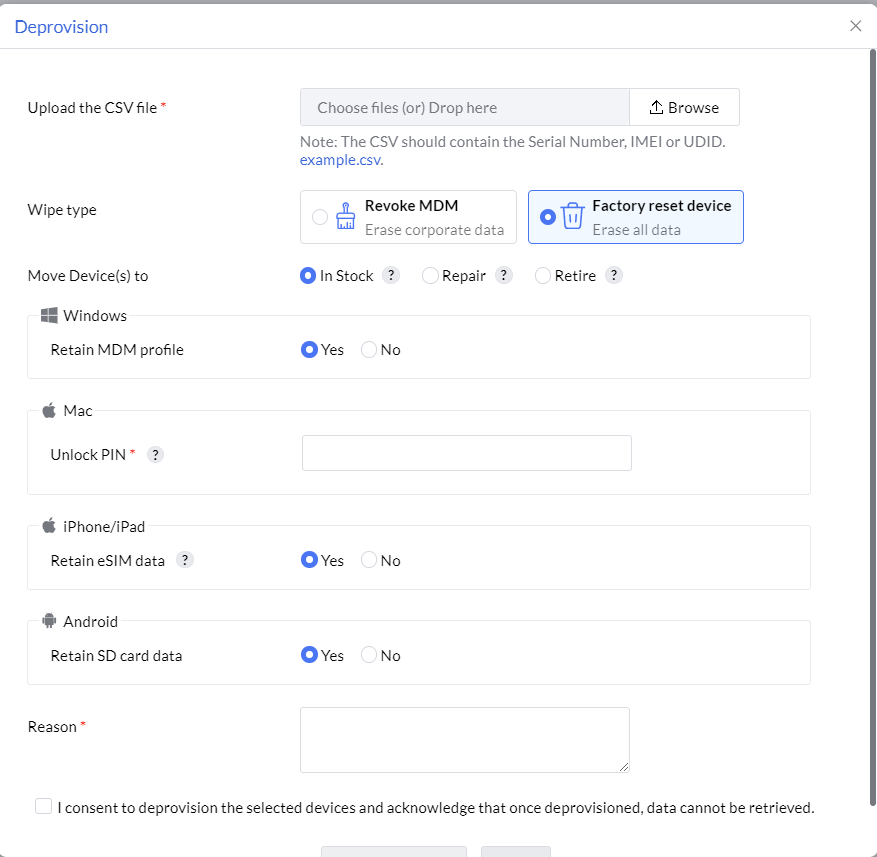Set Retain SD card data to No

pyautogui.click(x=369, y=656)
